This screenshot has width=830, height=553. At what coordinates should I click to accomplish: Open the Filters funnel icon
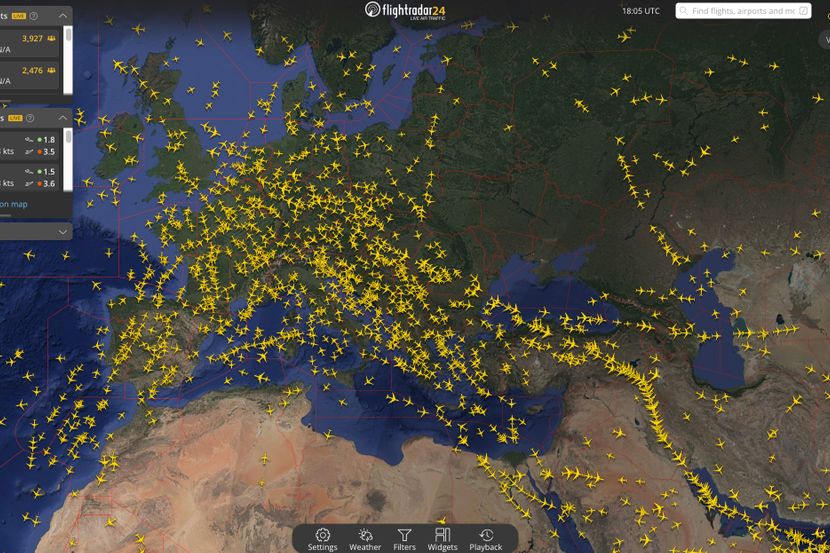click(404, 539)
